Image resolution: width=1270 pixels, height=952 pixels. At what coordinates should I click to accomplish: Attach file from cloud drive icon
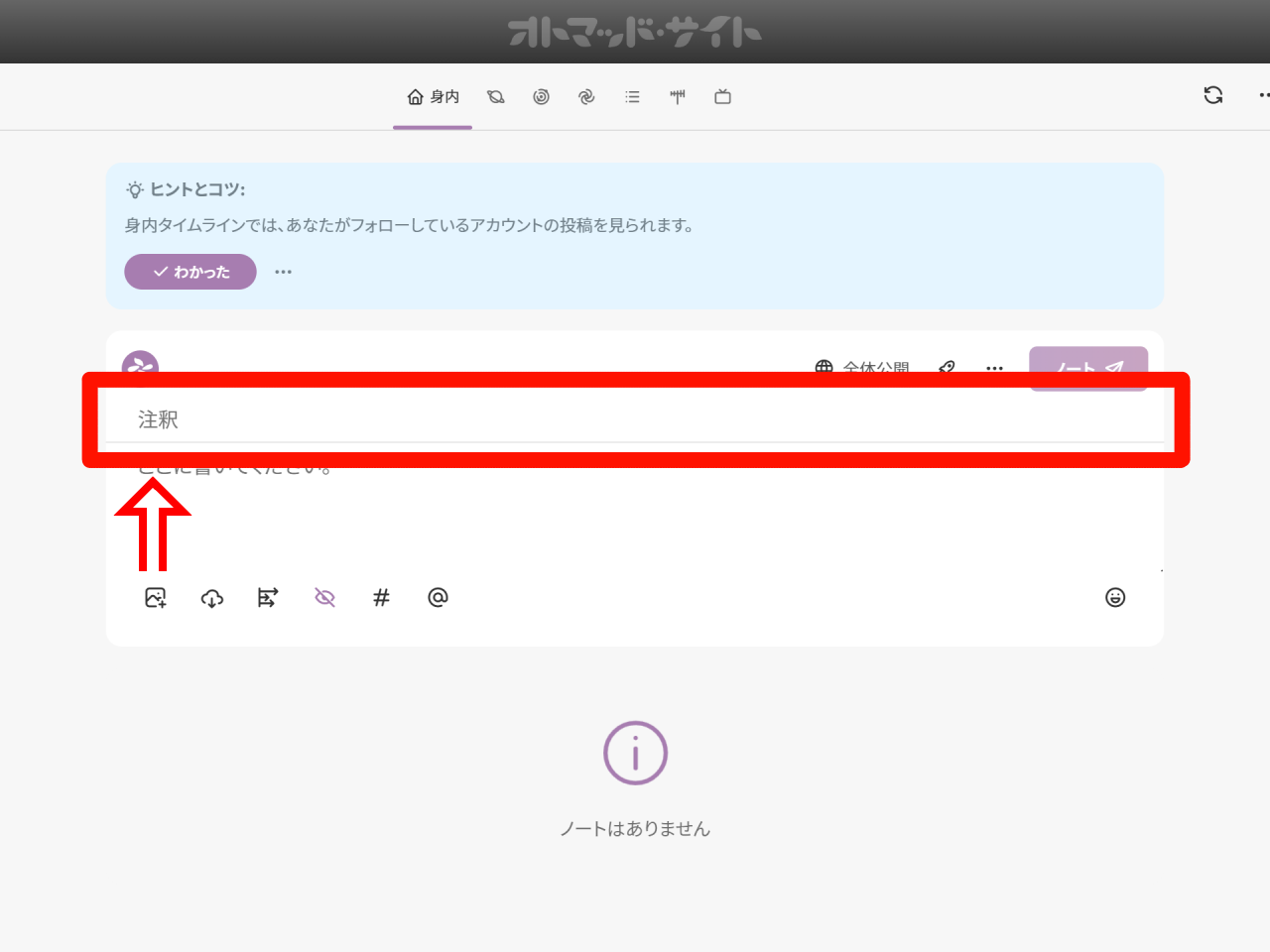click(212, 598)
